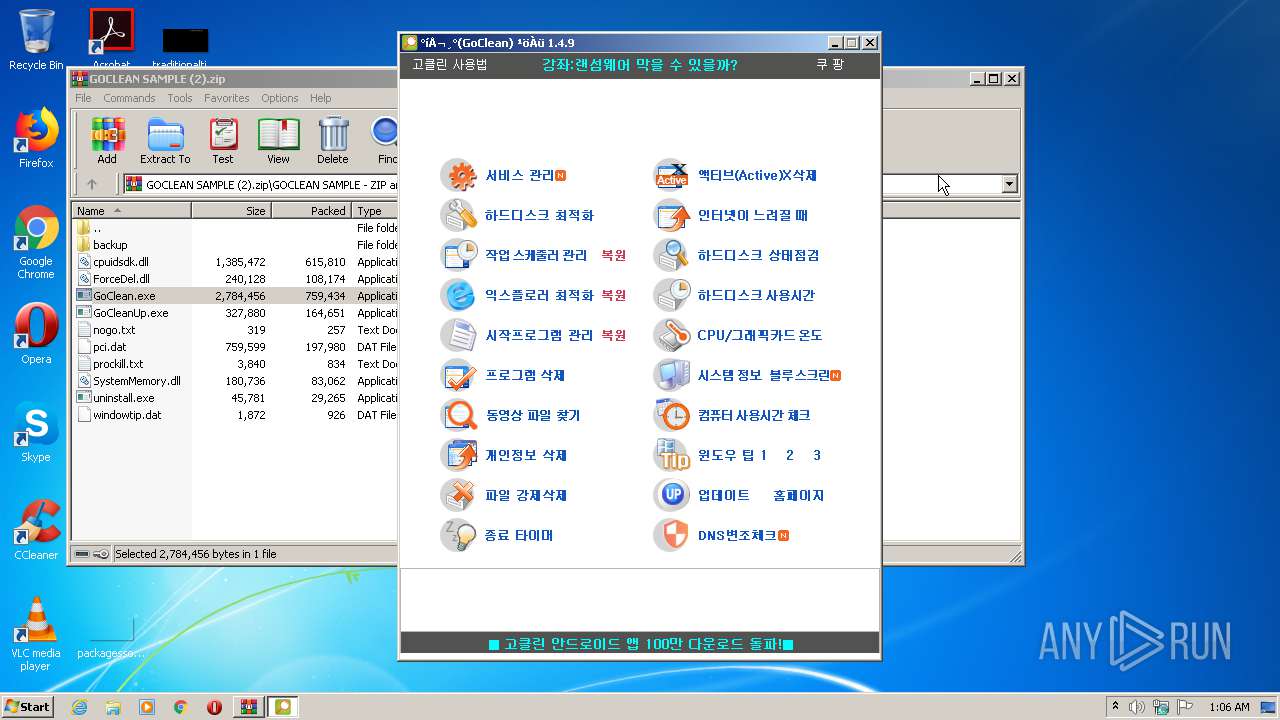Viewport: 1280px width, 720px height.
Task: Open 액티브(Active)X삭제 icon
Action: (672, 175)
